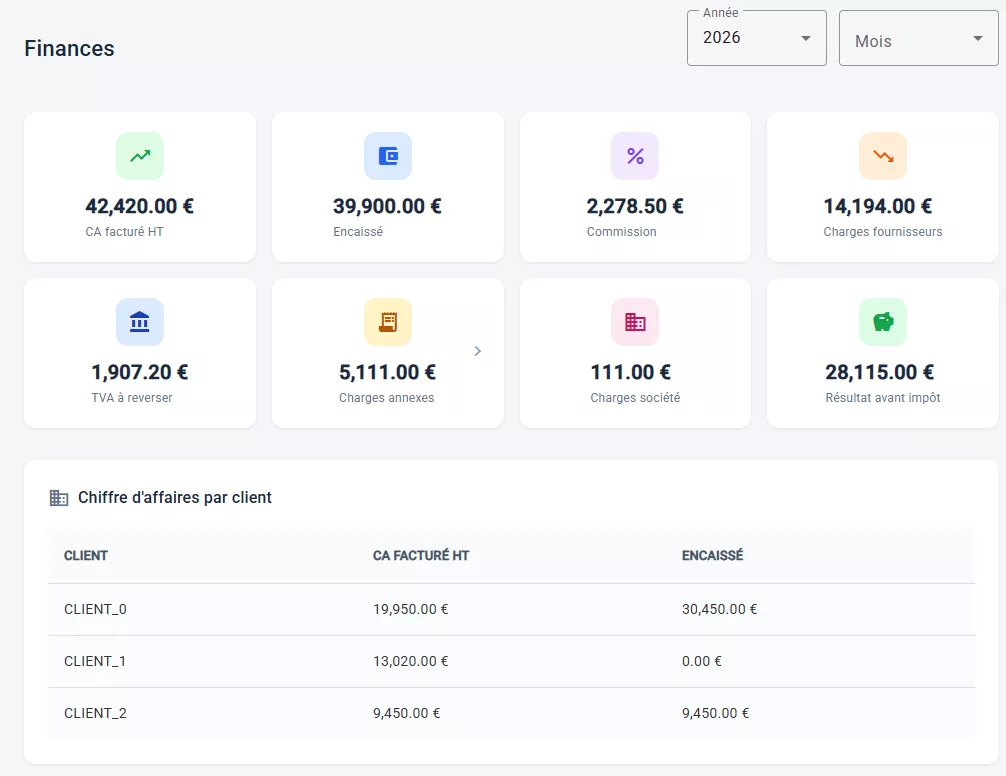Screen dimensions: 1006x776
Task: Click the 14,194.00 € Charges fournisseurs value
Action: click(878, 207)
